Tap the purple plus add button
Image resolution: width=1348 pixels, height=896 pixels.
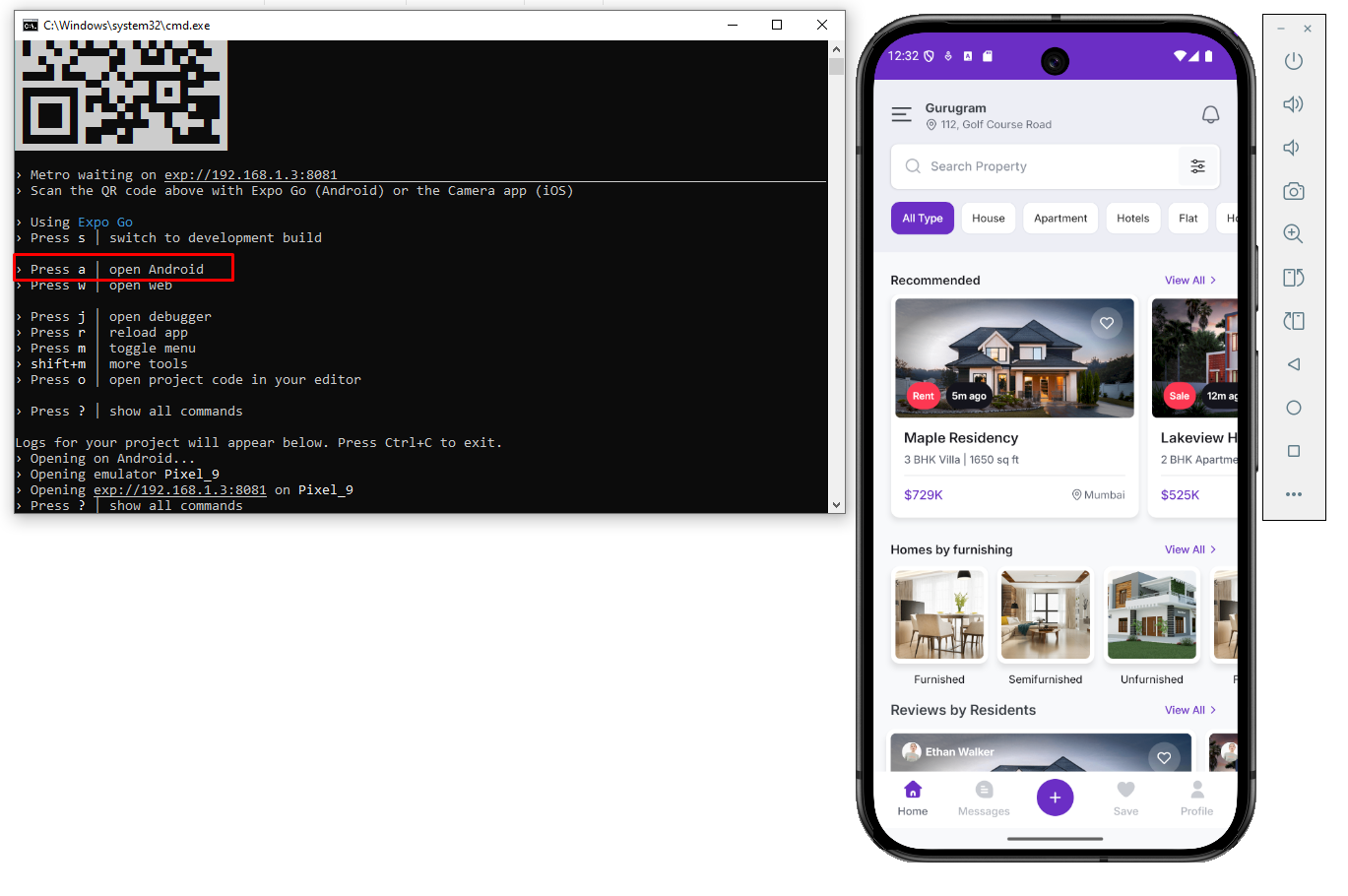coord(1055,798)
